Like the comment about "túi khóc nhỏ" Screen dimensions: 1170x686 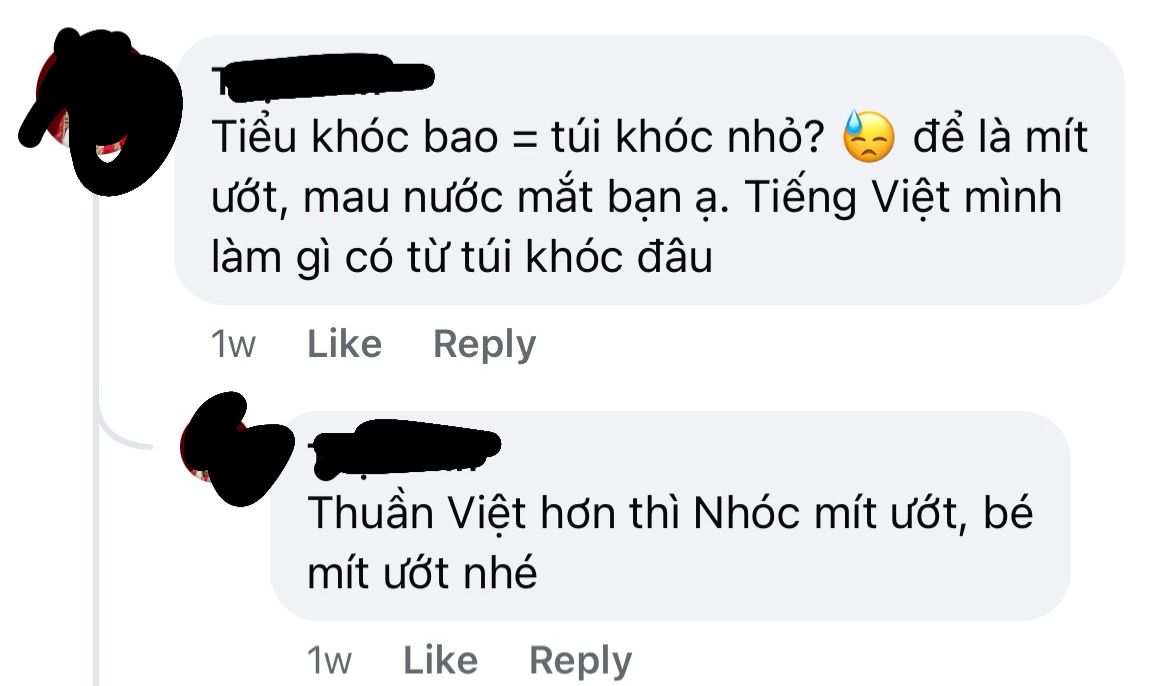coord(345,344)
